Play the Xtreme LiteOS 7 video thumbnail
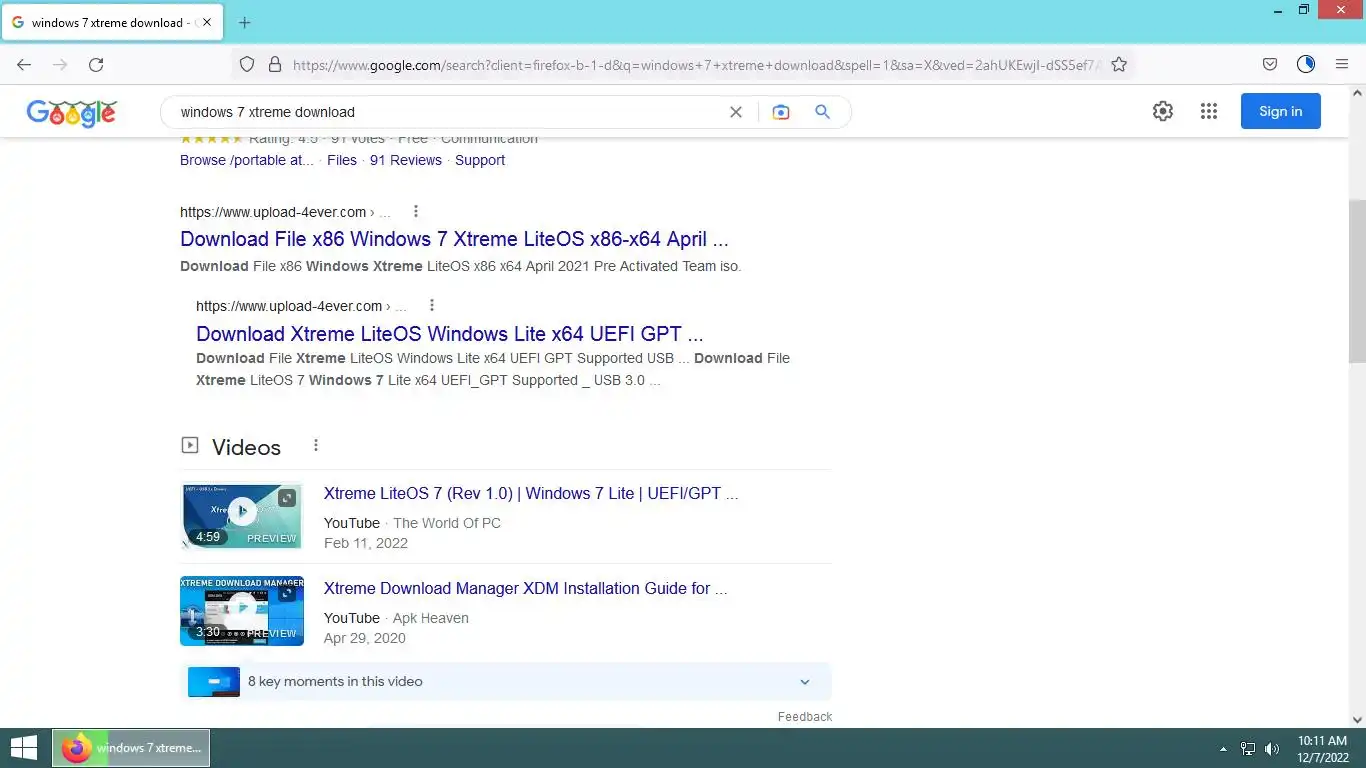The height and width of the screenshot is (768, 1366). coord(242,515)
